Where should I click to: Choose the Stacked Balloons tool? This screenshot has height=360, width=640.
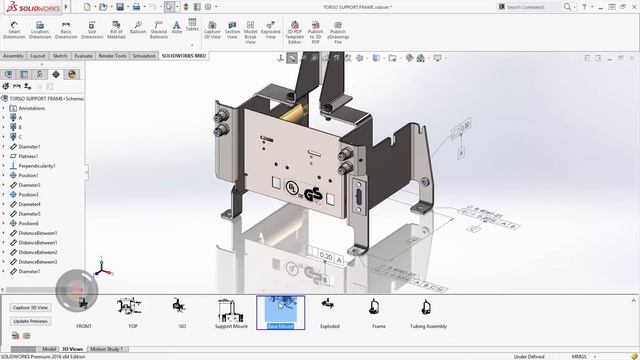(159, 31)
